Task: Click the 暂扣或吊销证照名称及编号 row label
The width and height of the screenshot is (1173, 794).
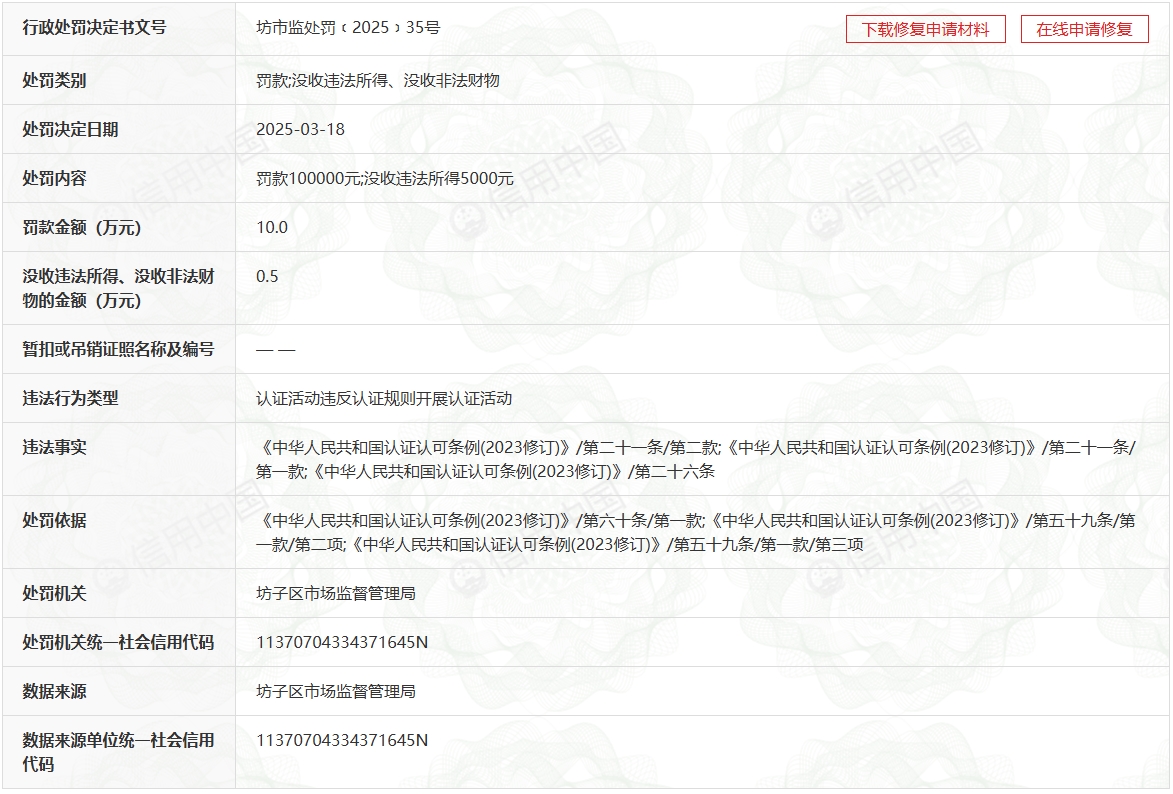Action: pos(118,349)
